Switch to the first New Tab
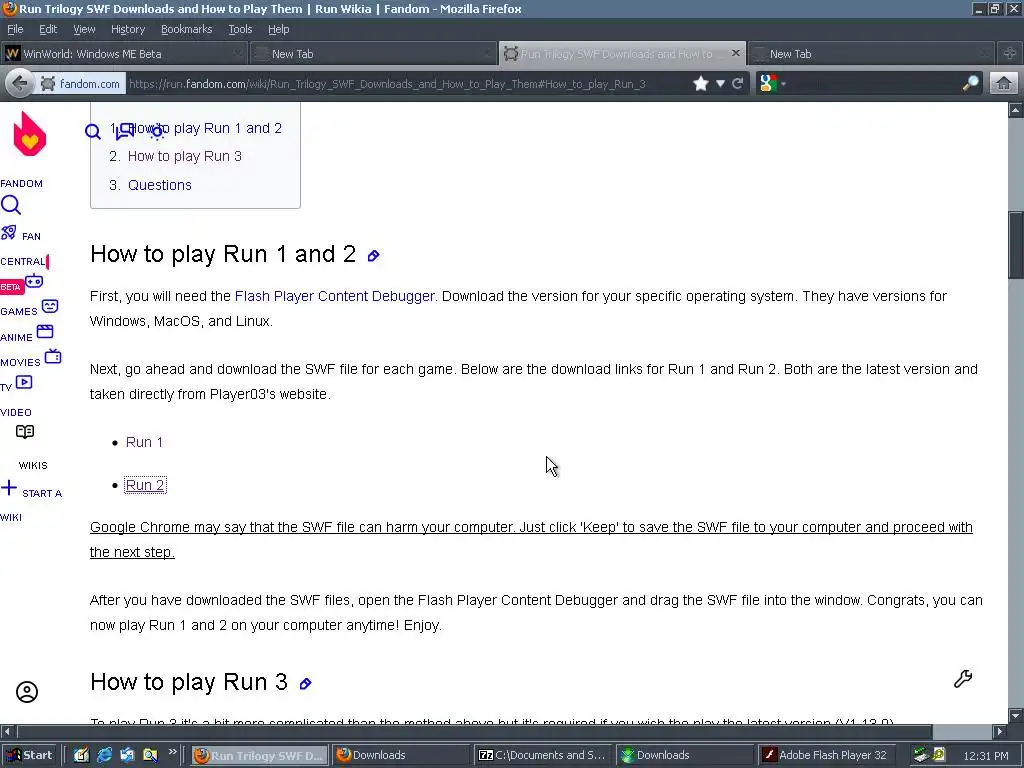 (373, 54)
